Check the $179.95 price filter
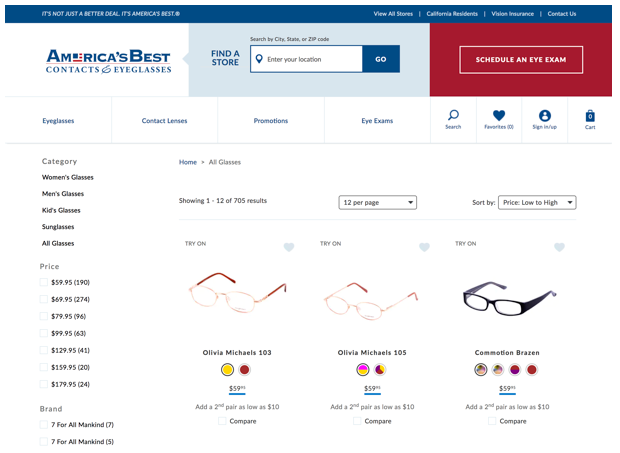620x453 pixels. [44, 384]
